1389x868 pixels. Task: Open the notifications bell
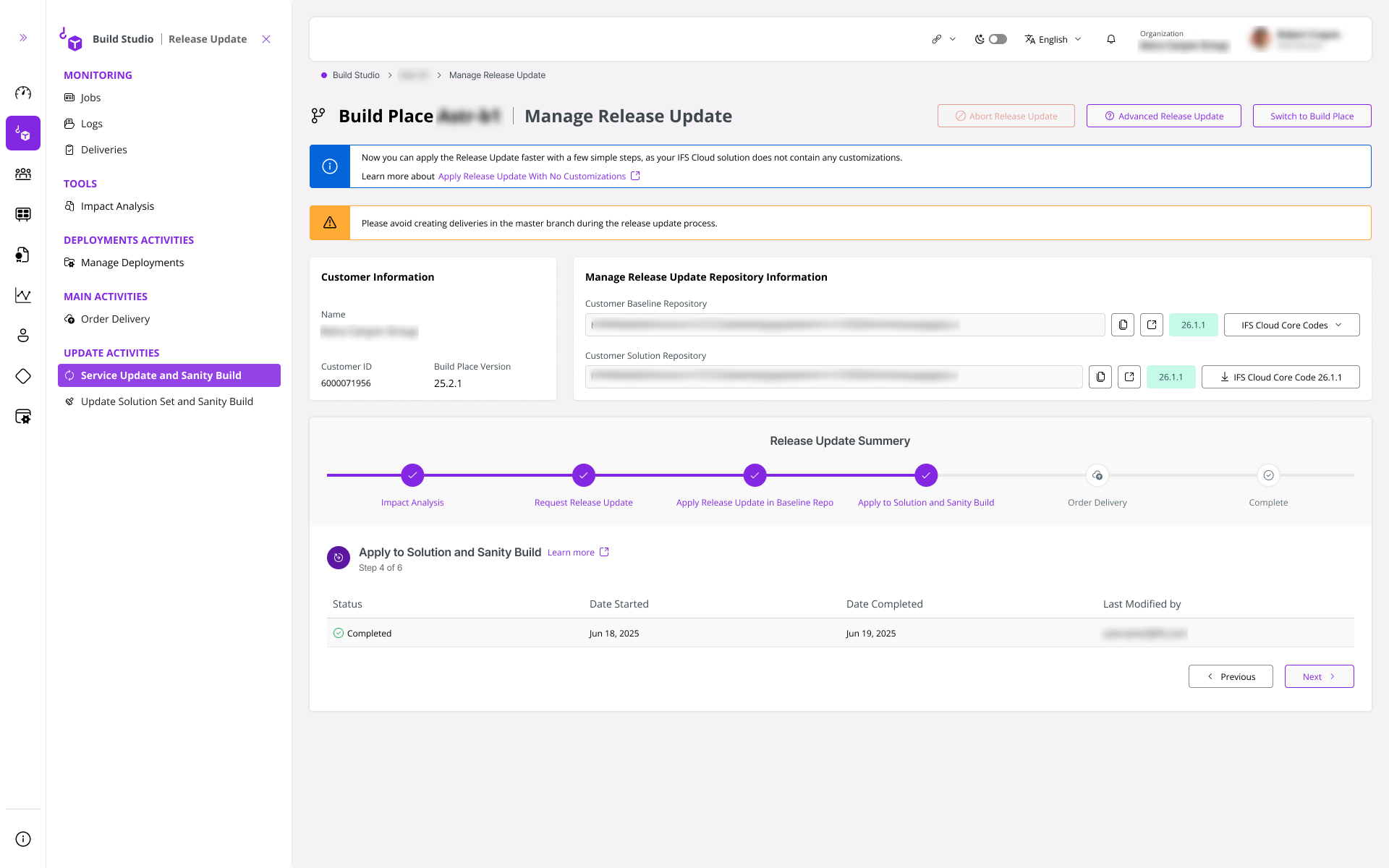tap(1110, 39)
